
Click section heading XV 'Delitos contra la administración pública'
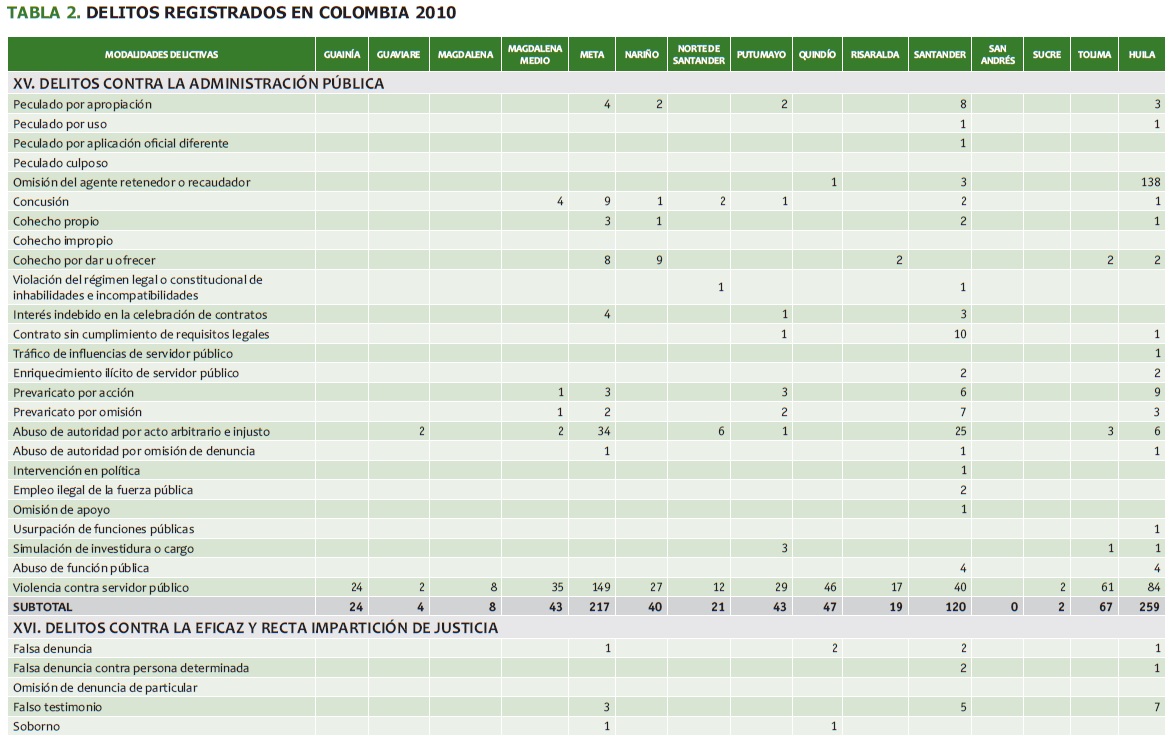(x=198, y=84)
